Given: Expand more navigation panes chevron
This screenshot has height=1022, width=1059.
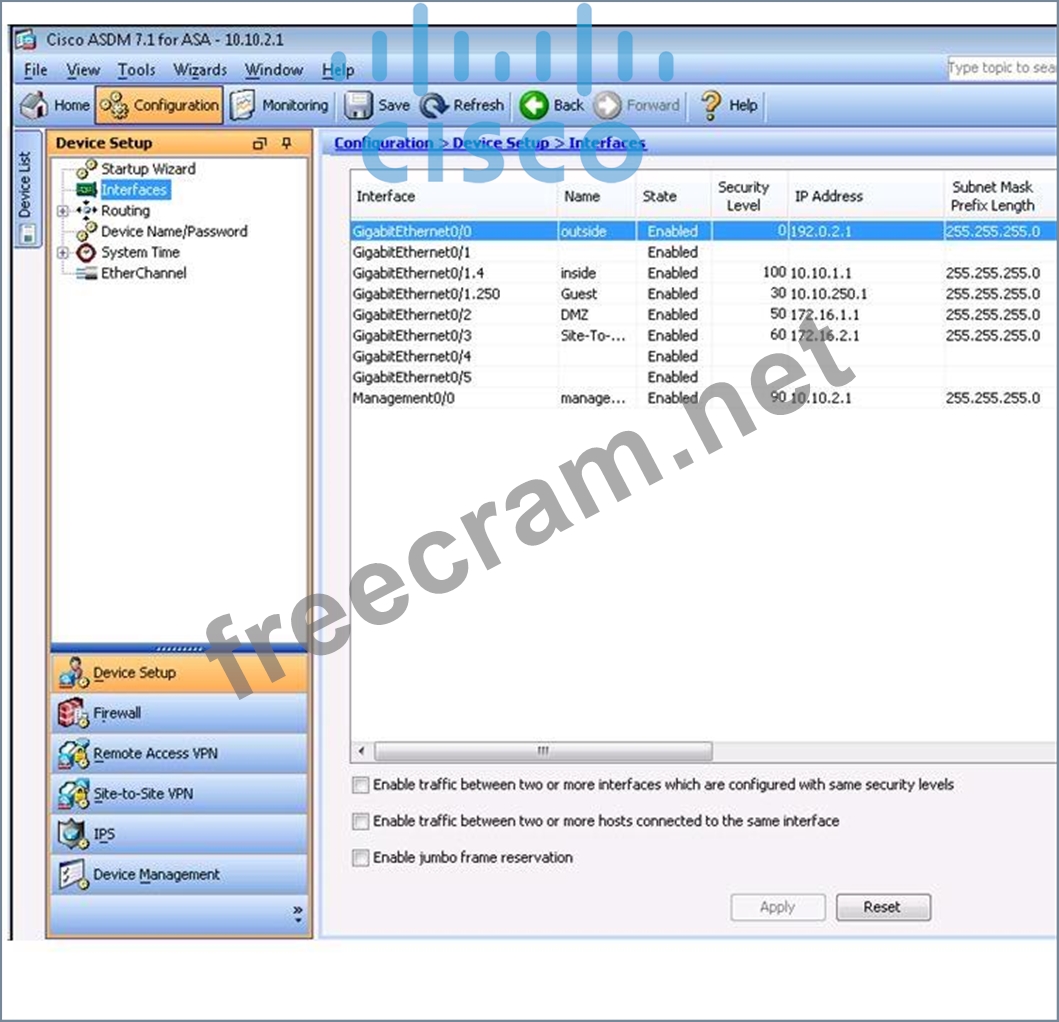Looking at the screenshot, I should (x=297, y=914).
